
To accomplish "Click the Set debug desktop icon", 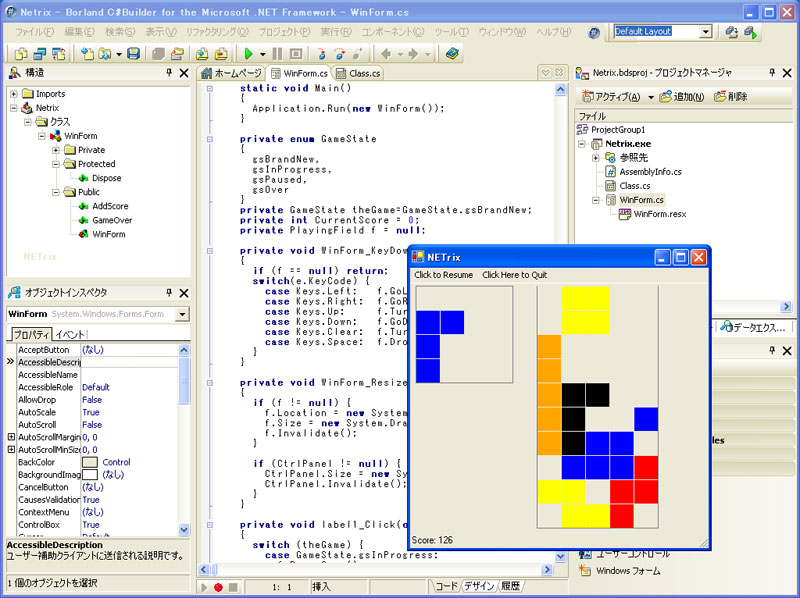I will [751, 32].
